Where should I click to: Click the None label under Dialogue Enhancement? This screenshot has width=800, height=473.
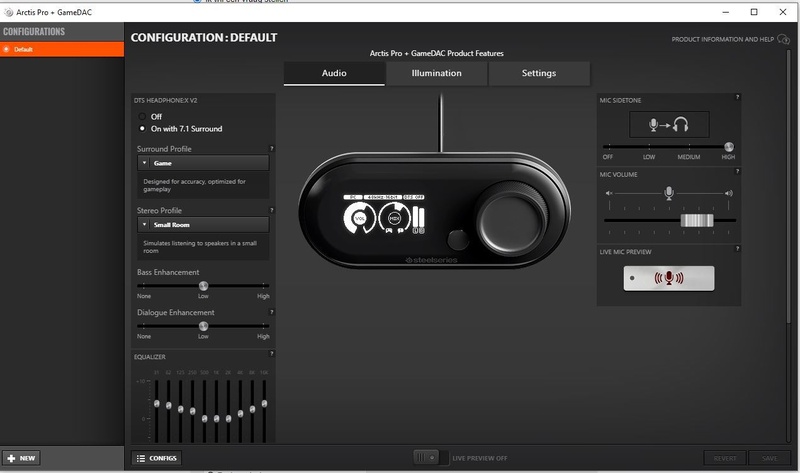[x=144, y=336]
